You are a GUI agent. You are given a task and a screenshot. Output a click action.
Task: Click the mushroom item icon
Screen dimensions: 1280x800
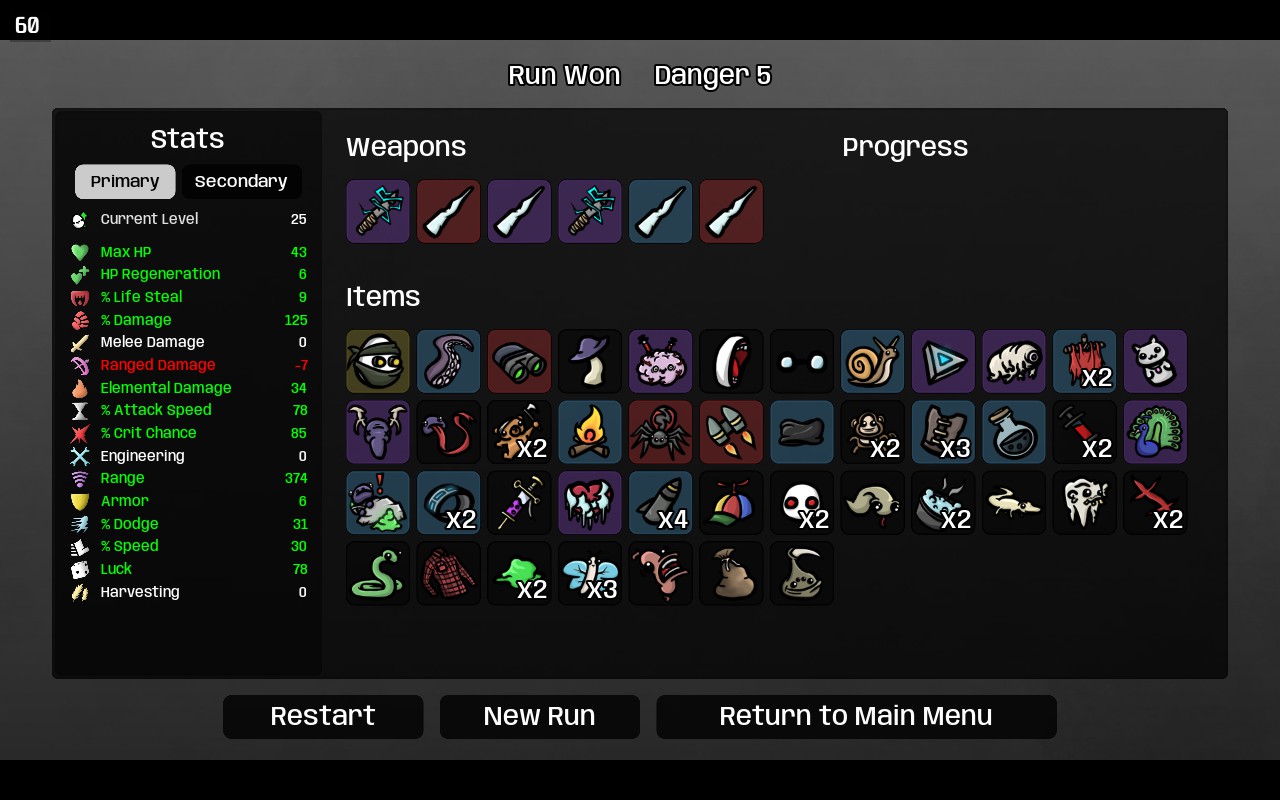coord(590,361)
